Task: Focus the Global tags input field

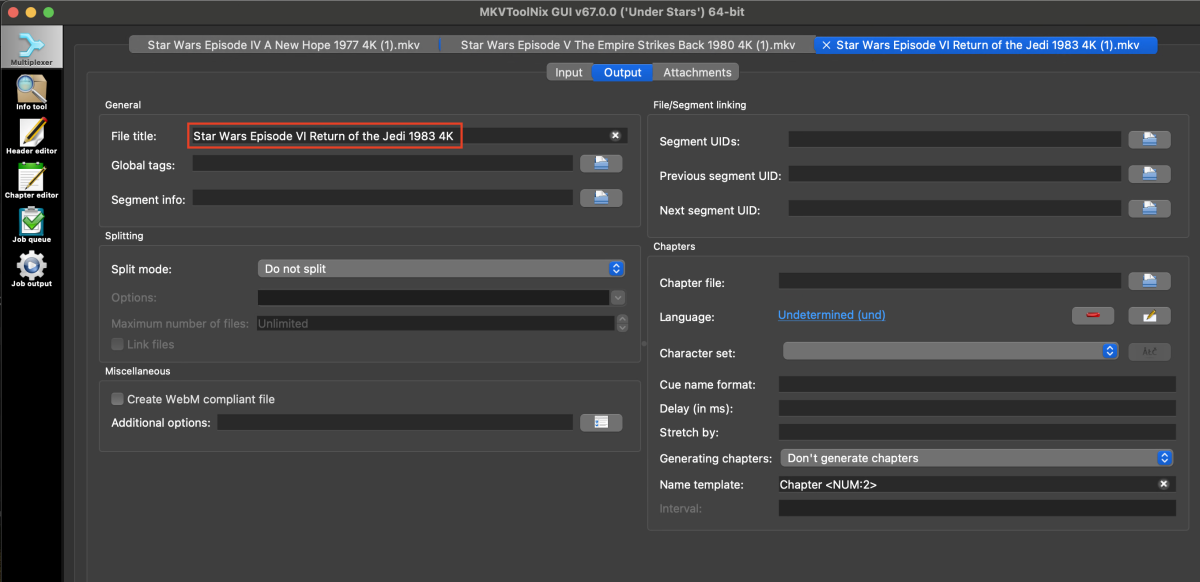Action: [x=383, y=163]
